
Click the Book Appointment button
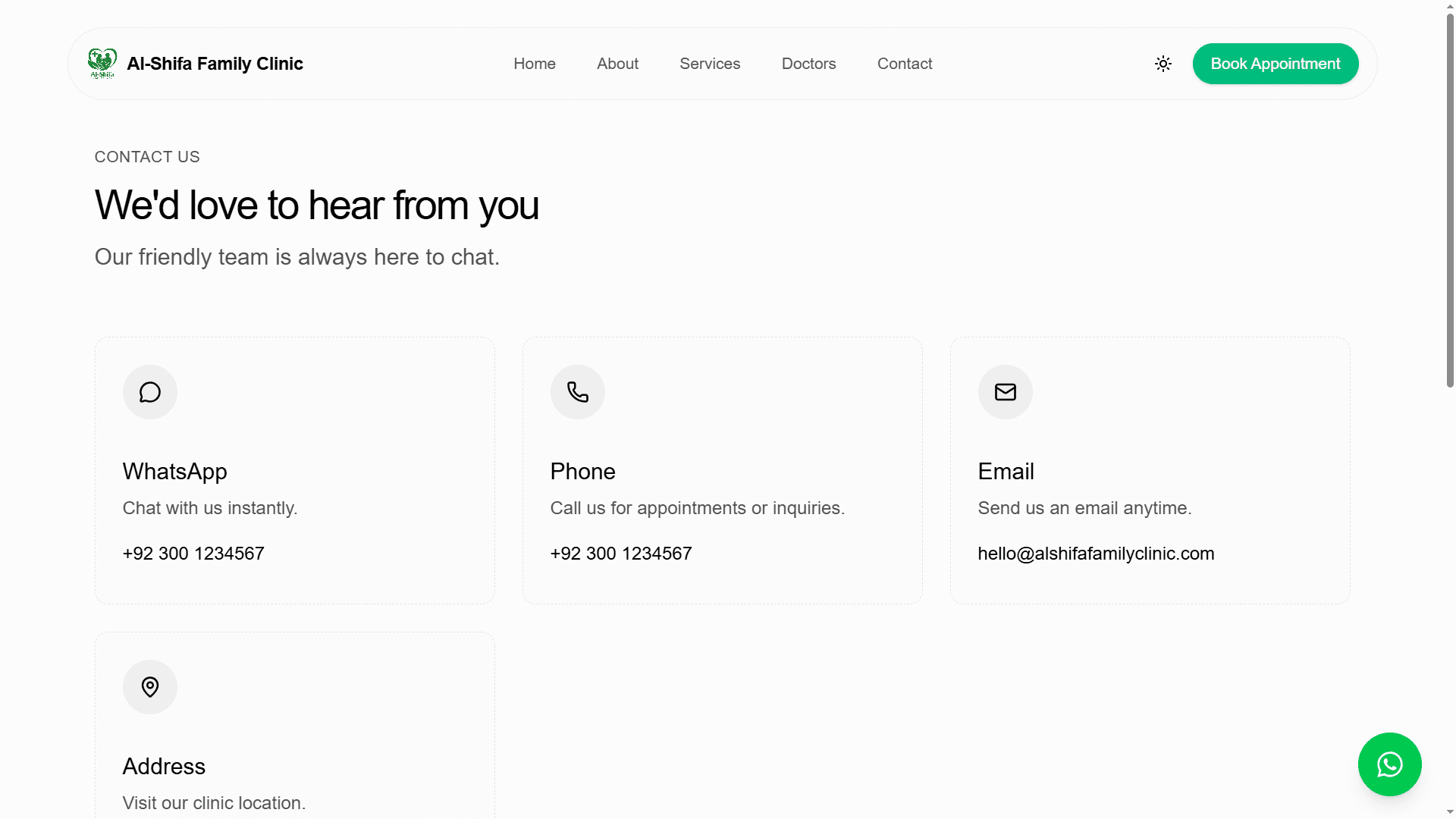[1276, 64]
